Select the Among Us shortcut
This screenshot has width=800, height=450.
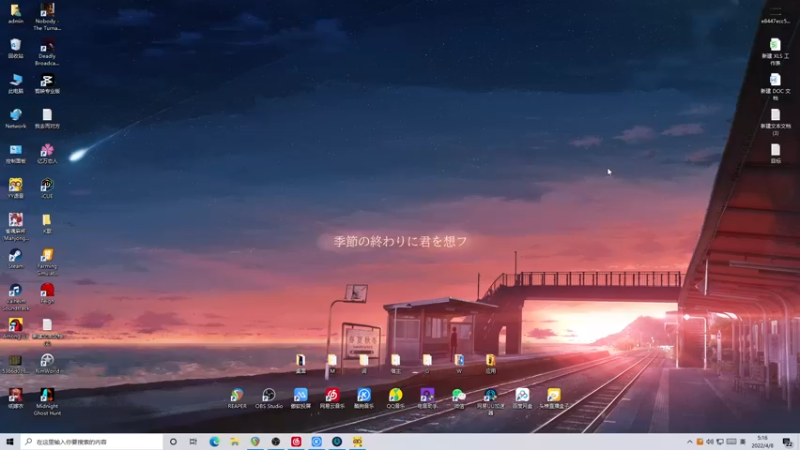[15, 328]
